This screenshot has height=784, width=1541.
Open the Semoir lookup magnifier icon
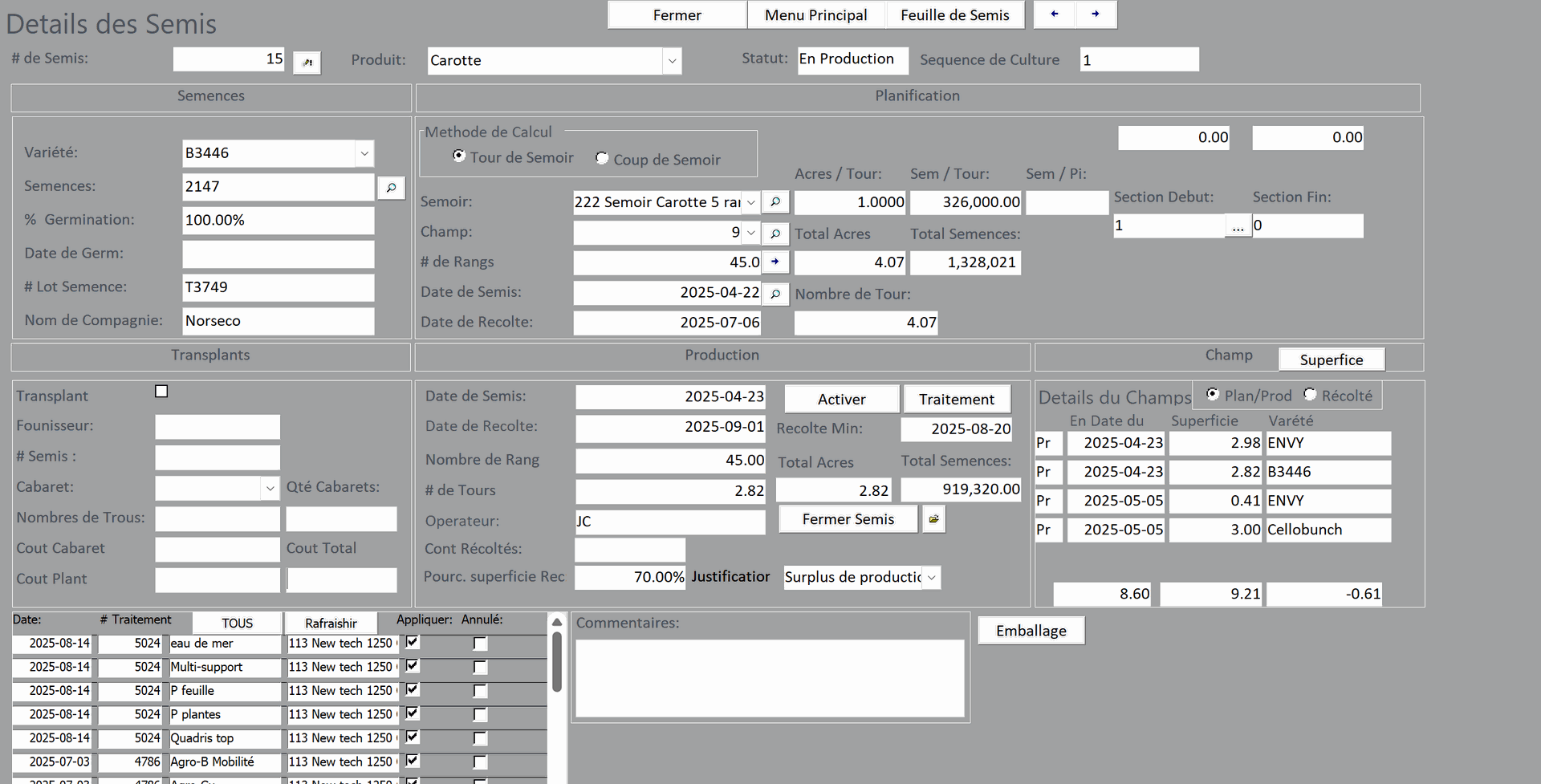pyautogui.click(x=775, y=202)
